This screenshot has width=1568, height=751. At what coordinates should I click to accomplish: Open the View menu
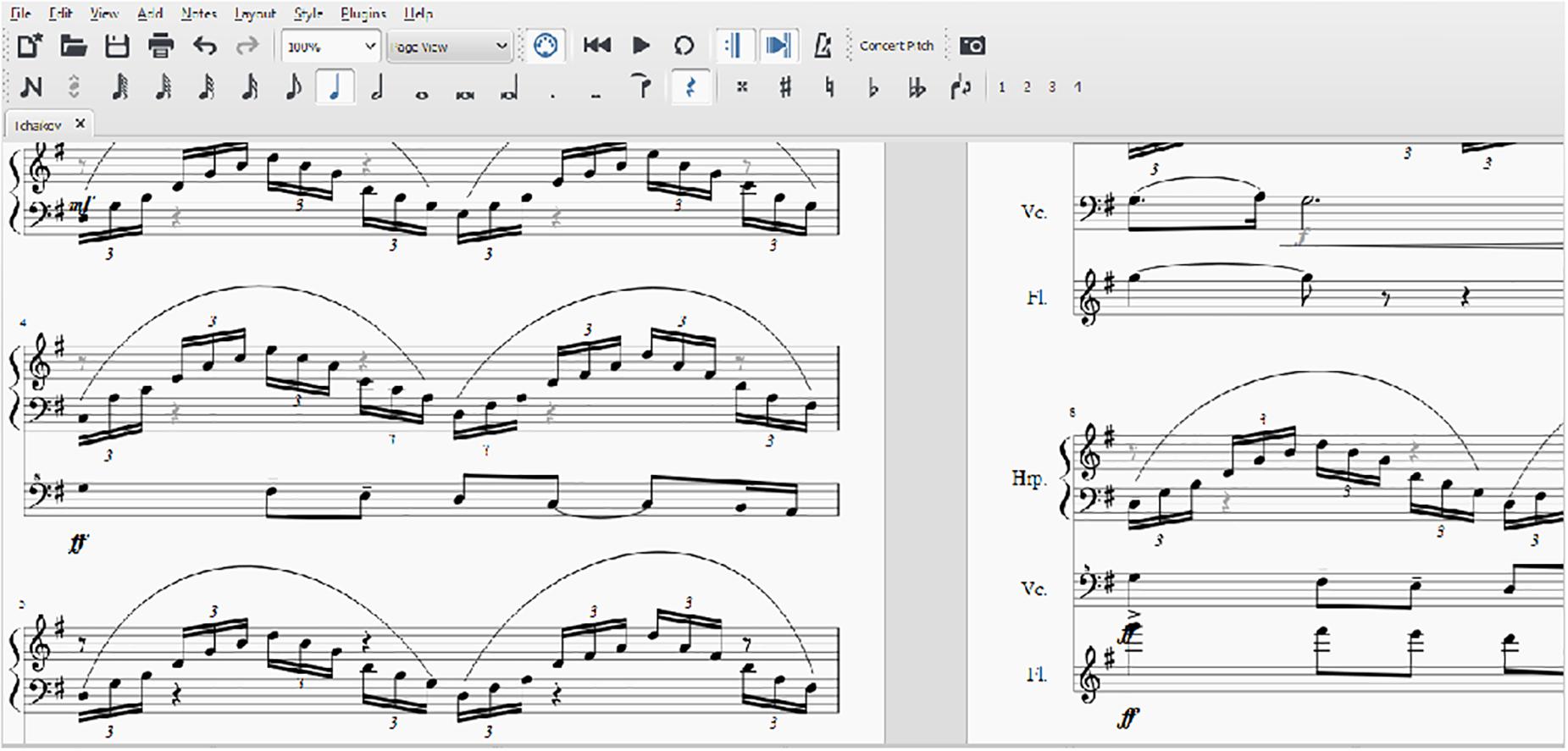(x=104, y=14)
